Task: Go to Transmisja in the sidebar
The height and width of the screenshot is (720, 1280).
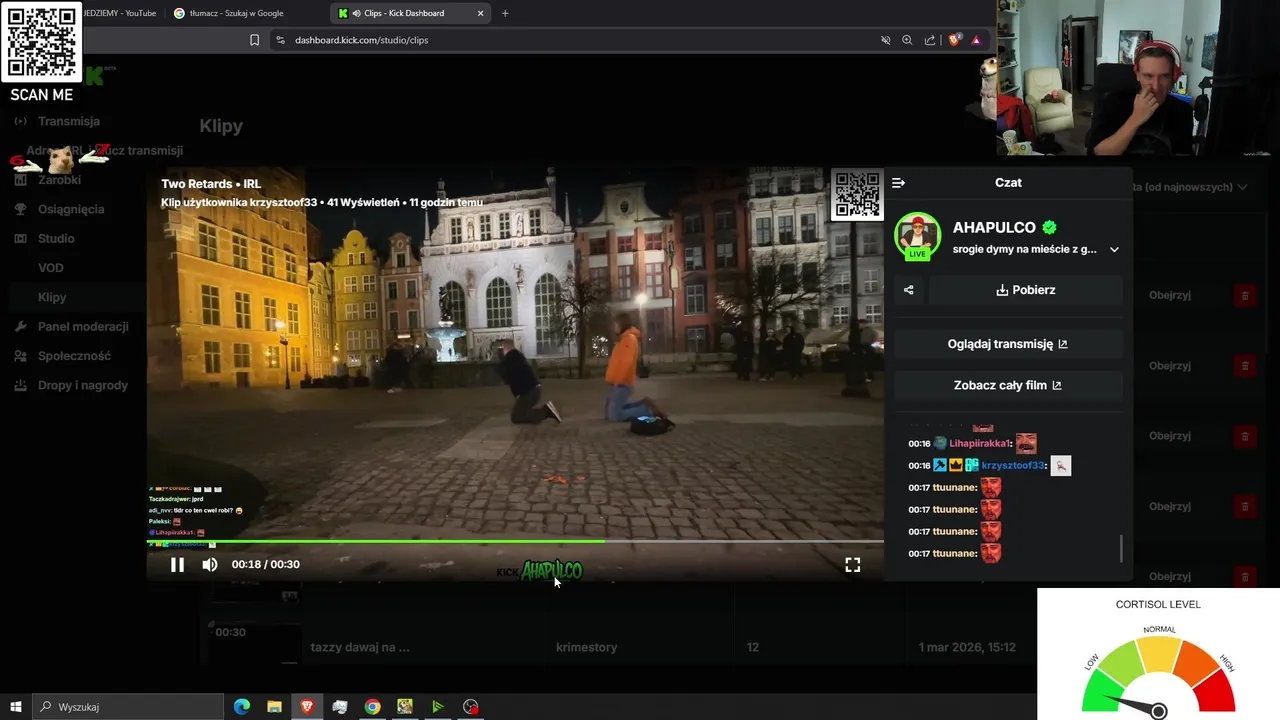Action: point(69,121)
